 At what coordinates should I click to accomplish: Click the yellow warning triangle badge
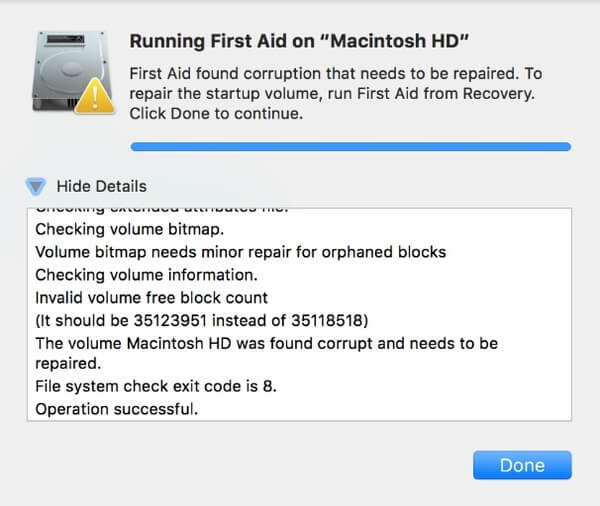tap(95, 96)
